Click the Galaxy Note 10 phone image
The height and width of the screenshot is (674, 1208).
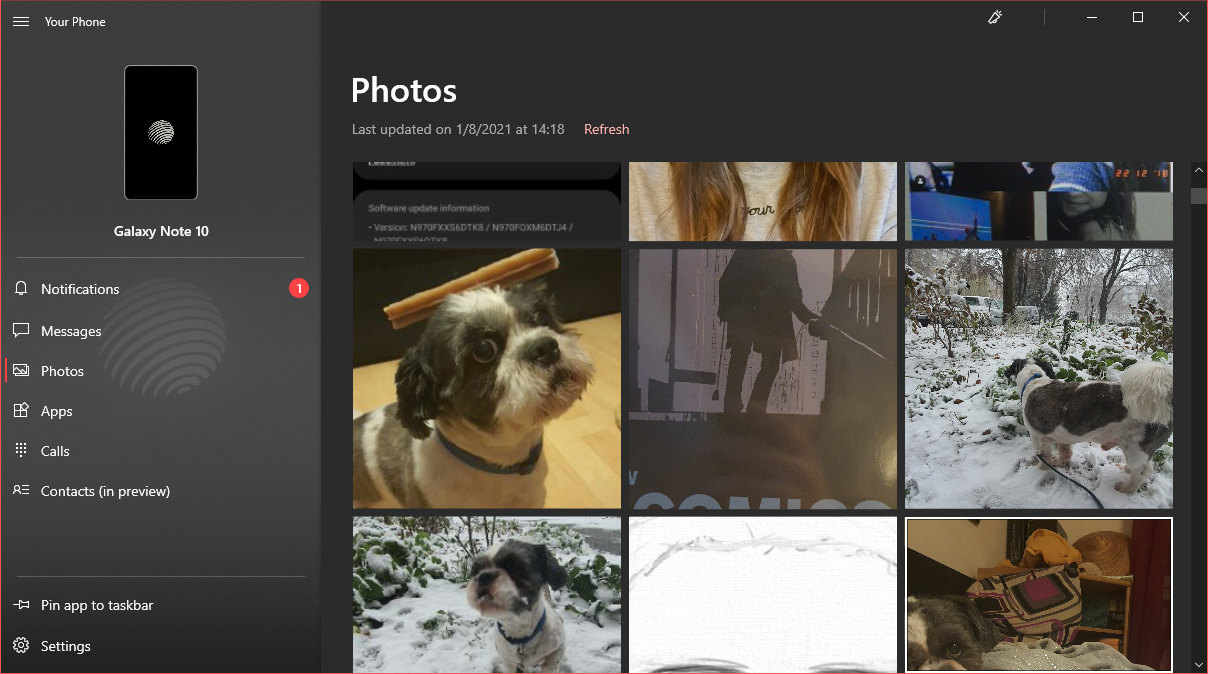coord(161,133)
